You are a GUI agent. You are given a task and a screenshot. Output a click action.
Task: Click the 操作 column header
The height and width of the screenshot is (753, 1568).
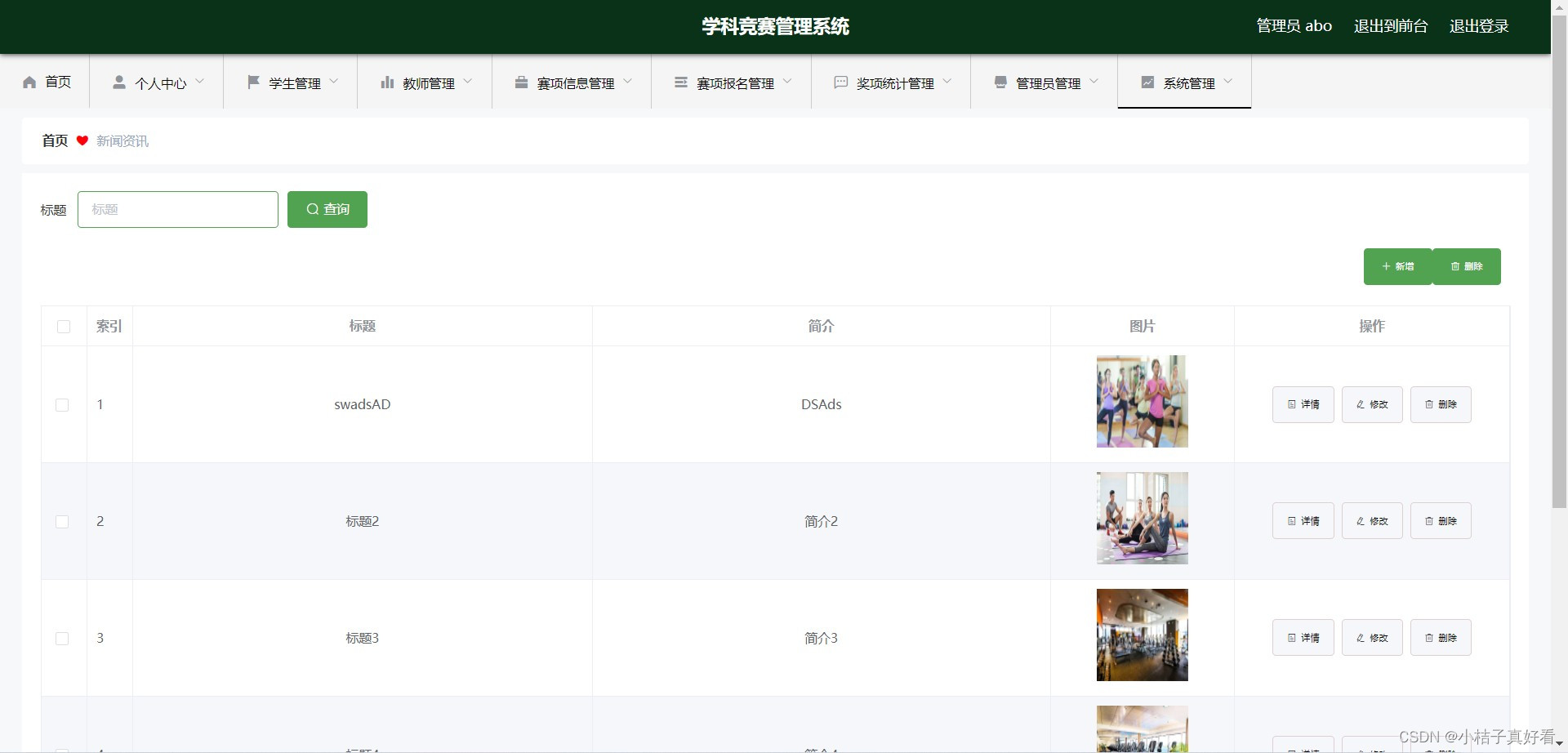tap(1372, 326)
